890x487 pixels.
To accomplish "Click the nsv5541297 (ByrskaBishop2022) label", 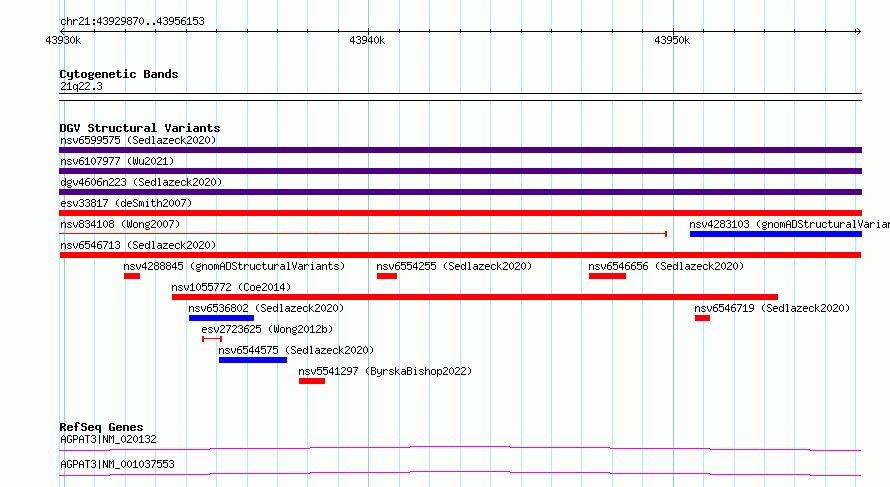I will point(385,371).
